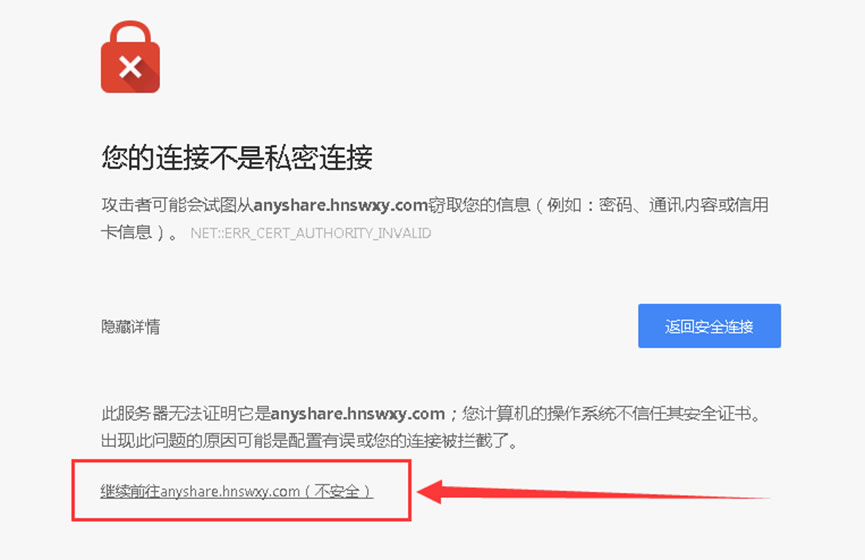
Task: Click the red padlock warning icon
Action: tap(130, 57)
